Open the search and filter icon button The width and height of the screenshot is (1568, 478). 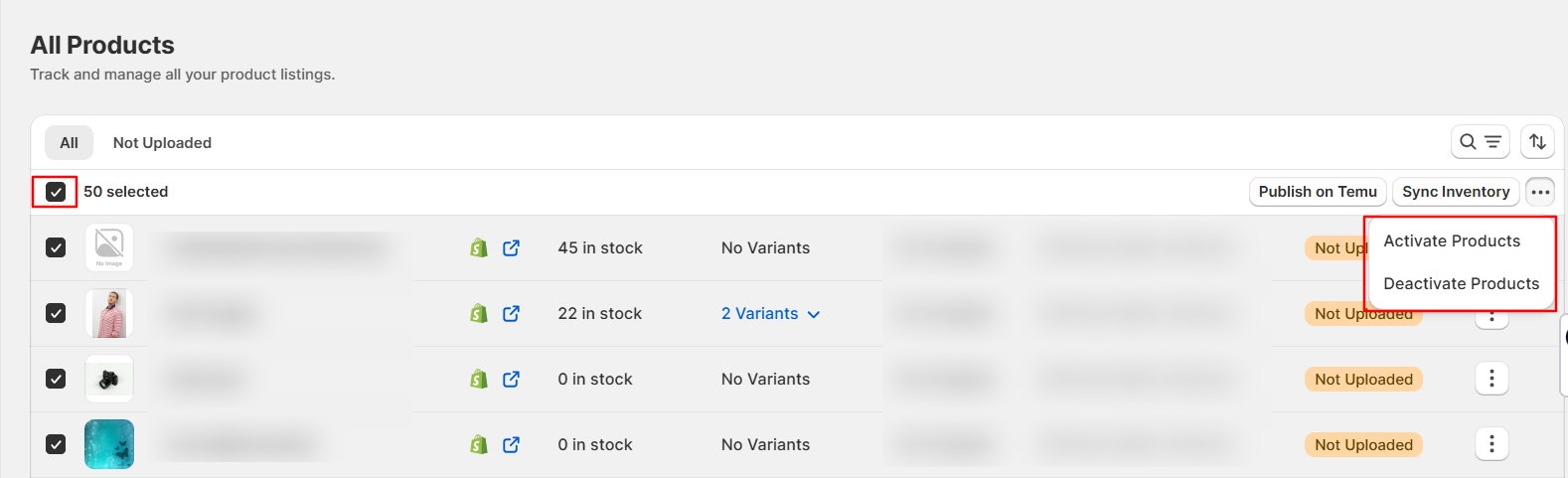coord(1480,142)
